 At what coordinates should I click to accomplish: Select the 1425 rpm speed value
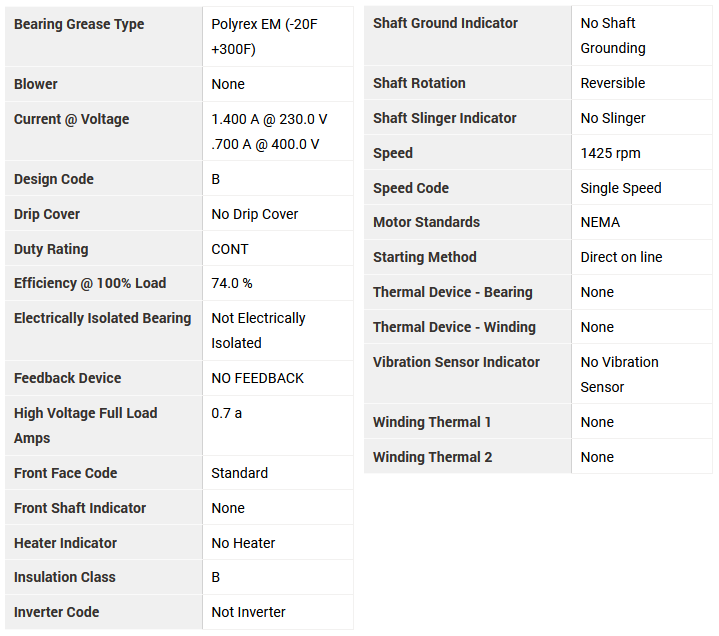tap(610, 153)
